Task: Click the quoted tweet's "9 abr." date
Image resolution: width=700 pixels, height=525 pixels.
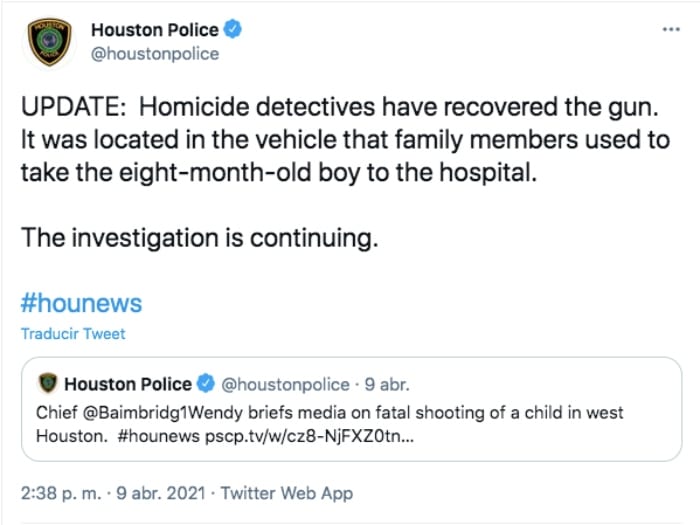Action: pos(386,384)
